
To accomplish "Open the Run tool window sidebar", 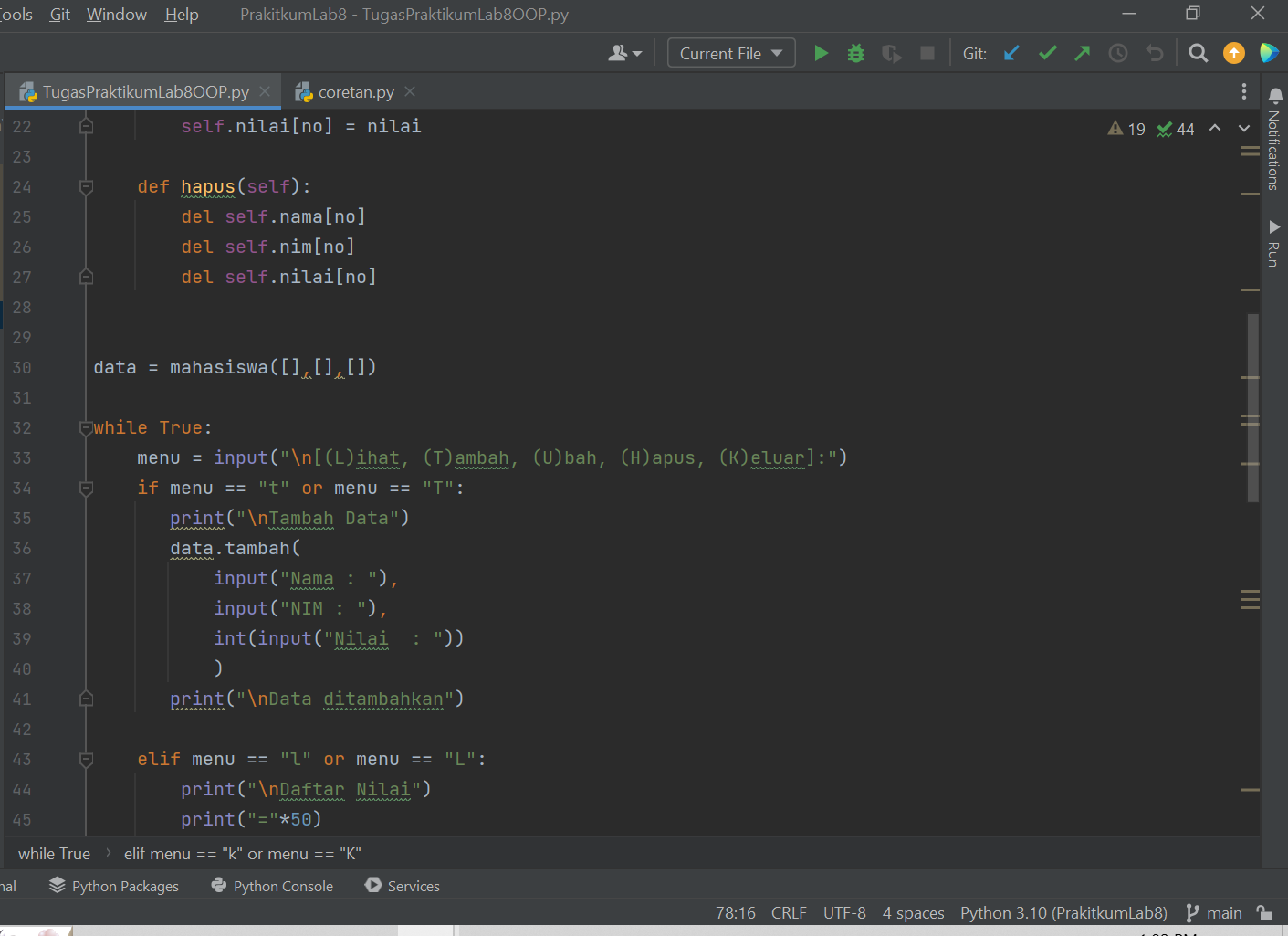I will pos(1275,243).
